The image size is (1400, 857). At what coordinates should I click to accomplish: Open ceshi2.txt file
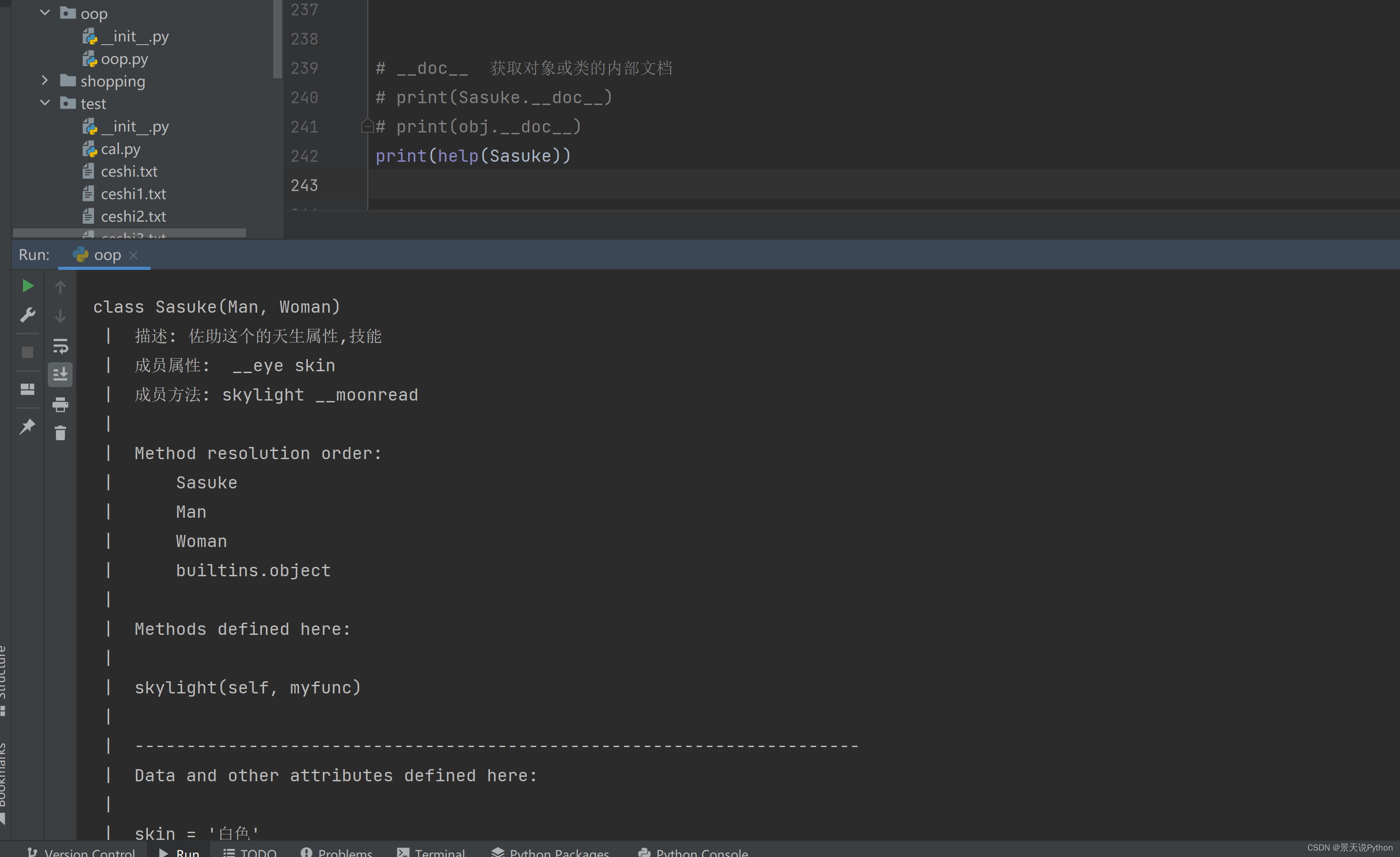click(133, 216)
